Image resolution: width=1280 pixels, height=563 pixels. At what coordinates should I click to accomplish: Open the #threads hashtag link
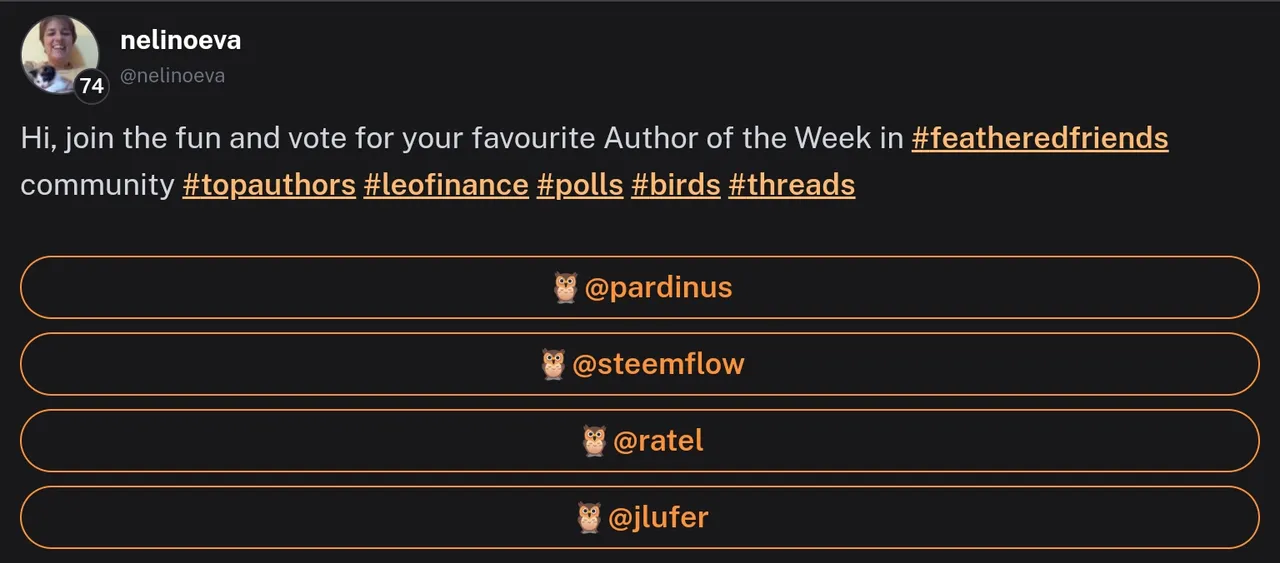(x=791, y=185)
